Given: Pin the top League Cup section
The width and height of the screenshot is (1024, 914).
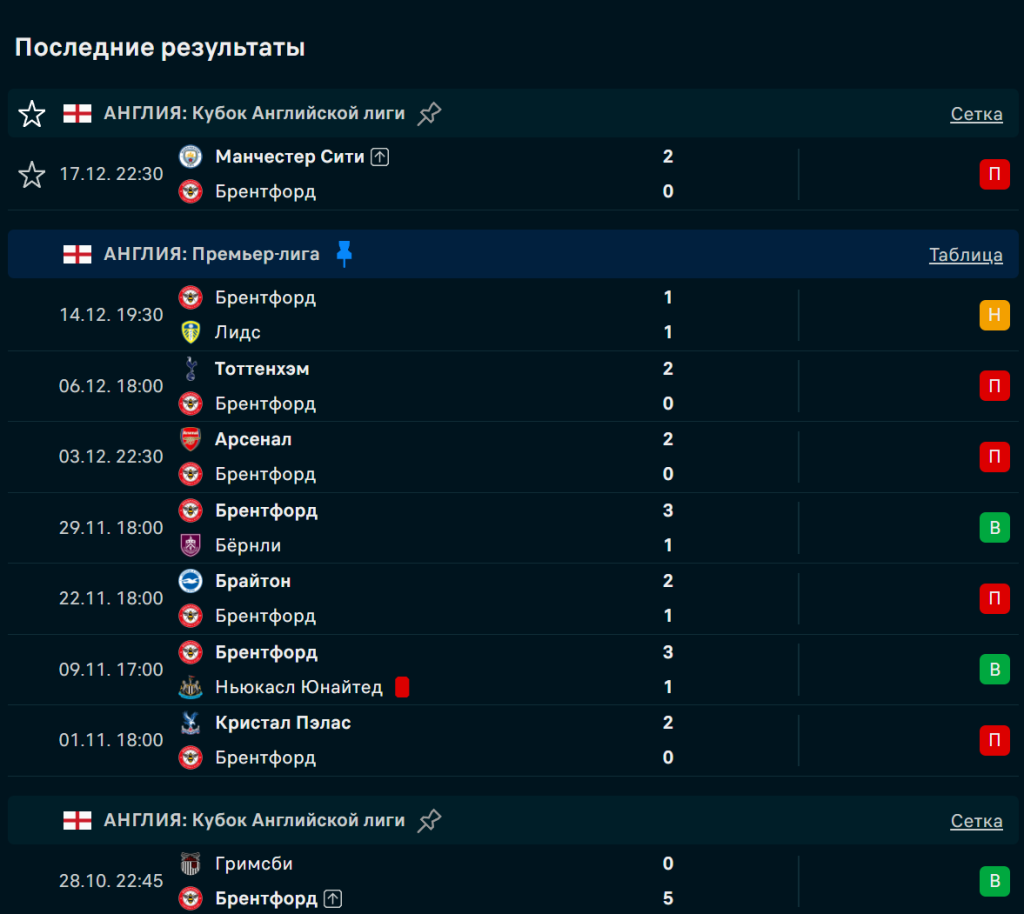Looking at the screenshot, I should point(429,114).
